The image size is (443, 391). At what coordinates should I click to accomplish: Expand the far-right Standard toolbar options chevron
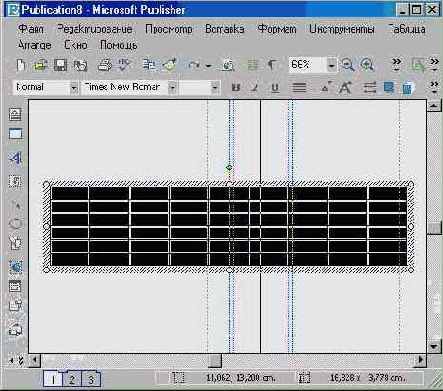pos(434,65)
